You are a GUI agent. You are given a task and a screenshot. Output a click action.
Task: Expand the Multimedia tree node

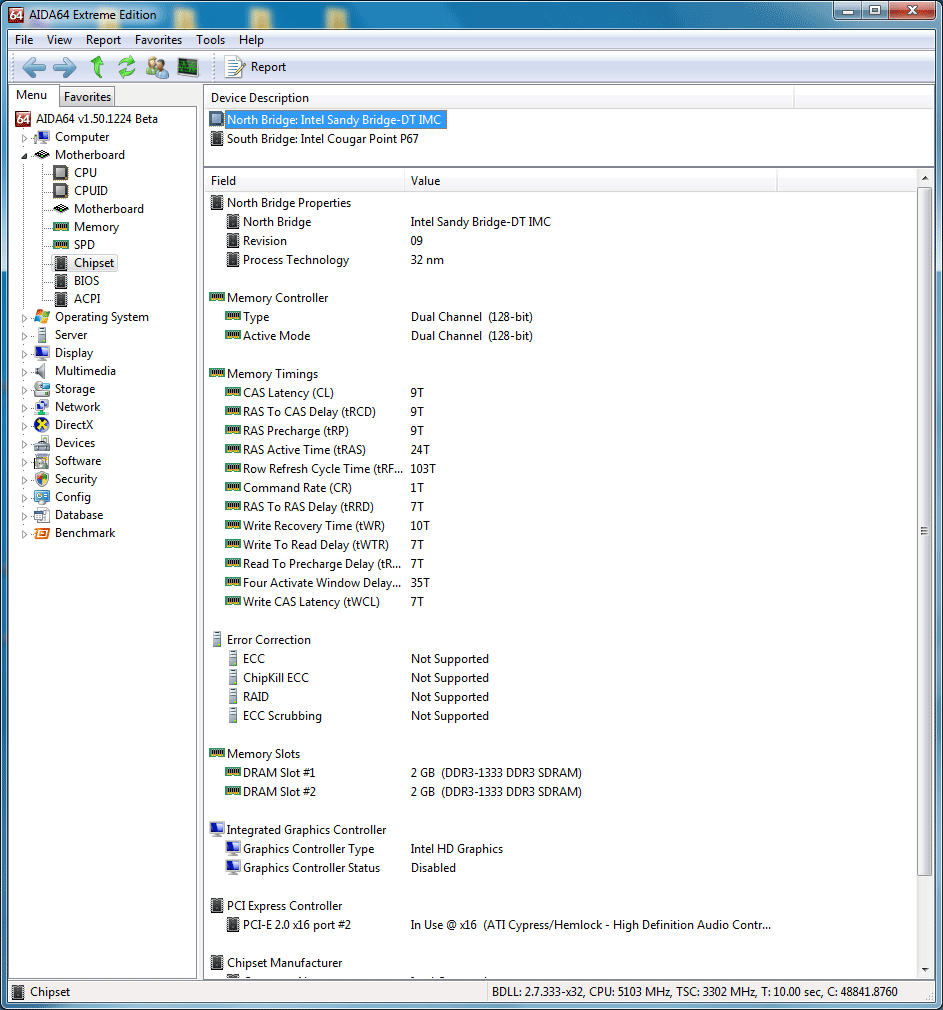[24, 372]
